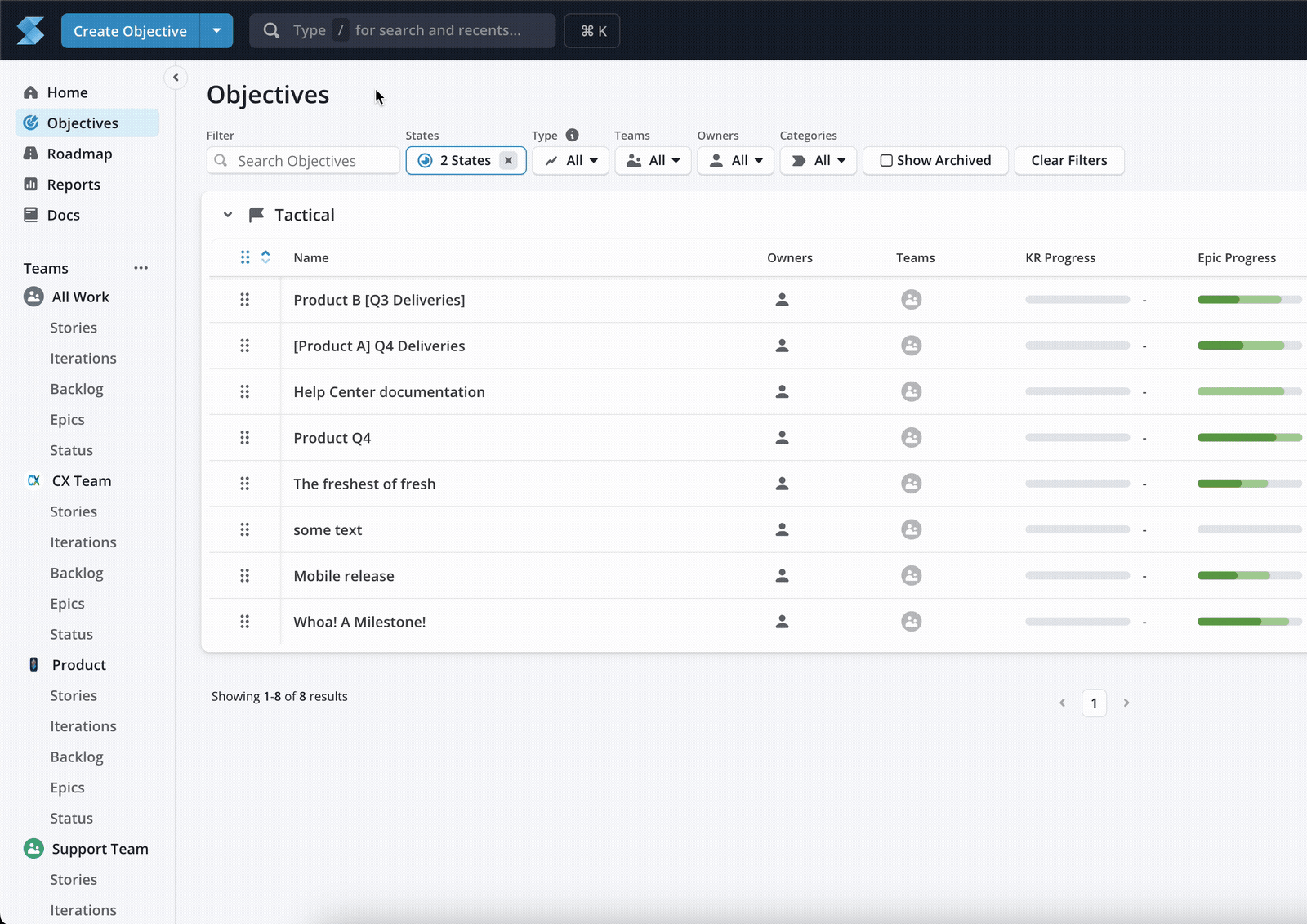Enable the Show Archived checkbox
The height and width of the screenshot is (924, 1307).
pyautogui.click(x=886, y=161)
